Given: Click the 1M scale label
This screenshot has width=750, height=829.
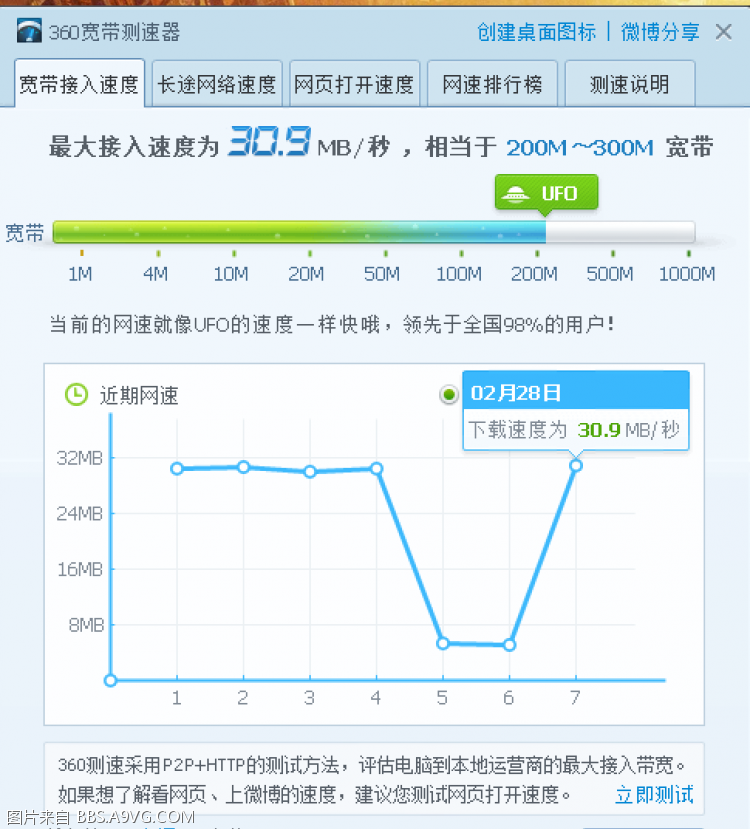Looking at the screenshot, I should coord(80,274).
